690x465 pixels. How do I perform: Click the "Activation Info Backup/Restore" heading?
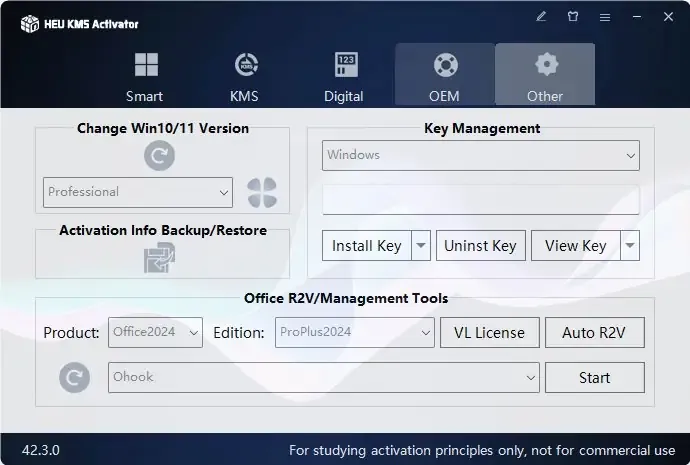(163, 230)
